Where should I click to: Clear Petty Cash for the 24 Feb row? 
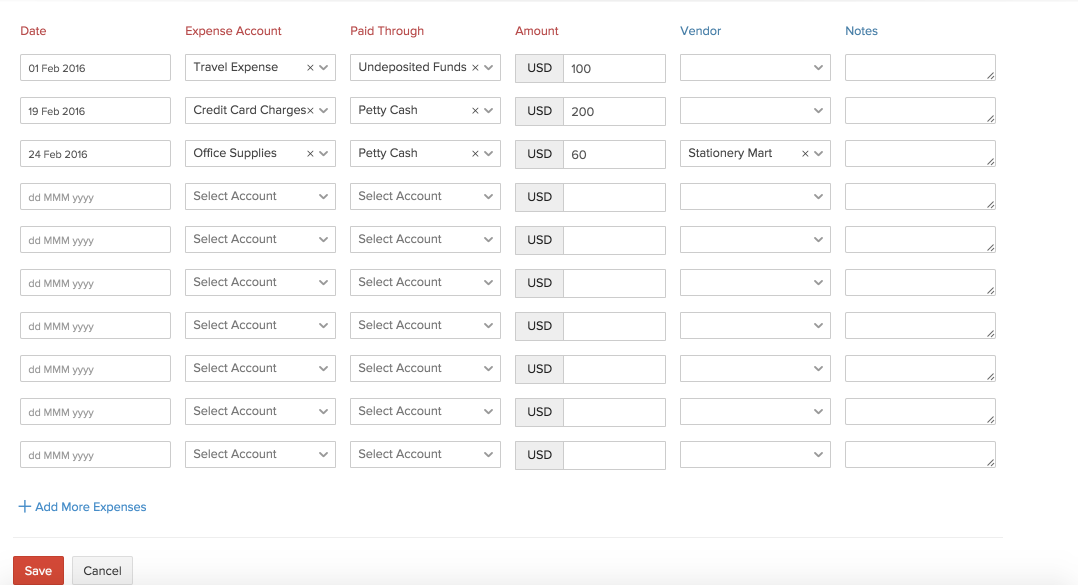point(475,154)
